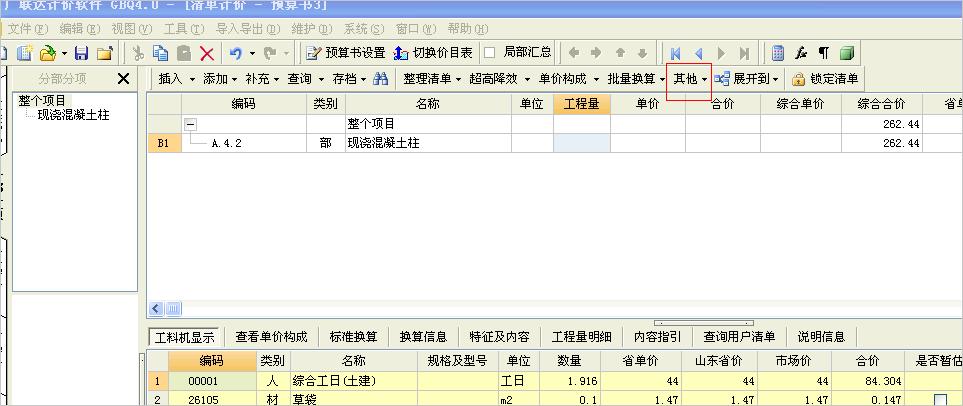The width and height of the screenshot is (963, 406).
Task: Check 是否暂估 box for 草袋 row
Action: [939, 400]
